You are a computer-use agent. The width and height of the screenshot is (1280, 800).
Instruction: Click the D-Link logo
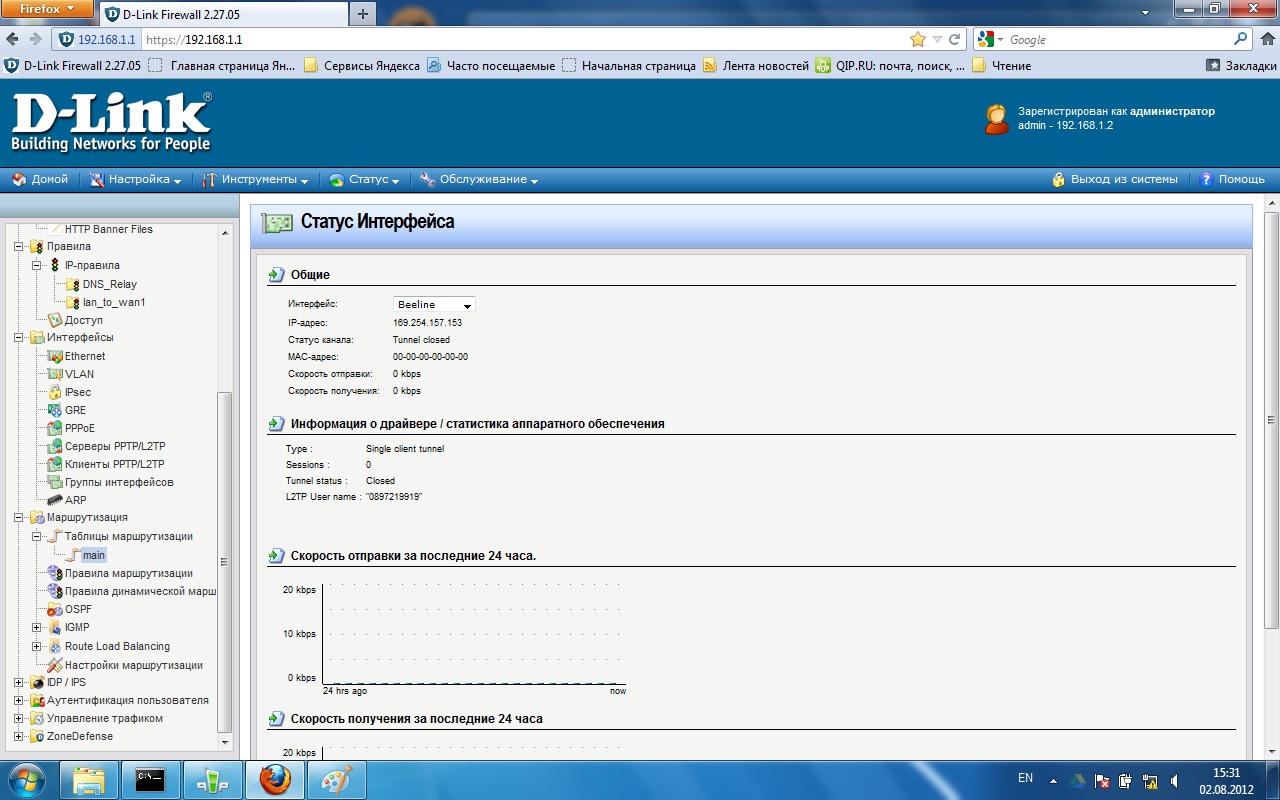(111, 122)
